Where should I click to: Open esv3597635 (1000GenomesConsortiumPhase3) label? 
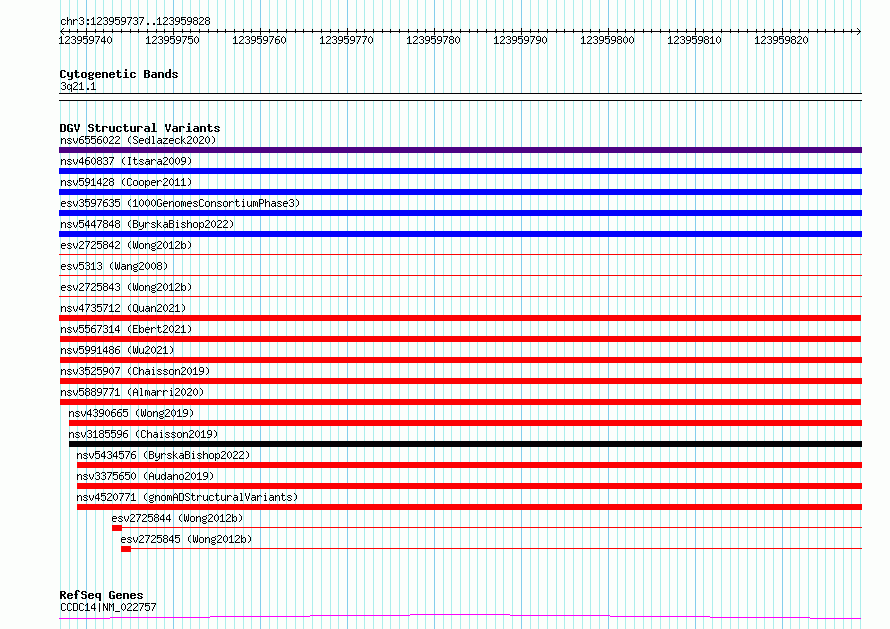click(x=180, y=203)
